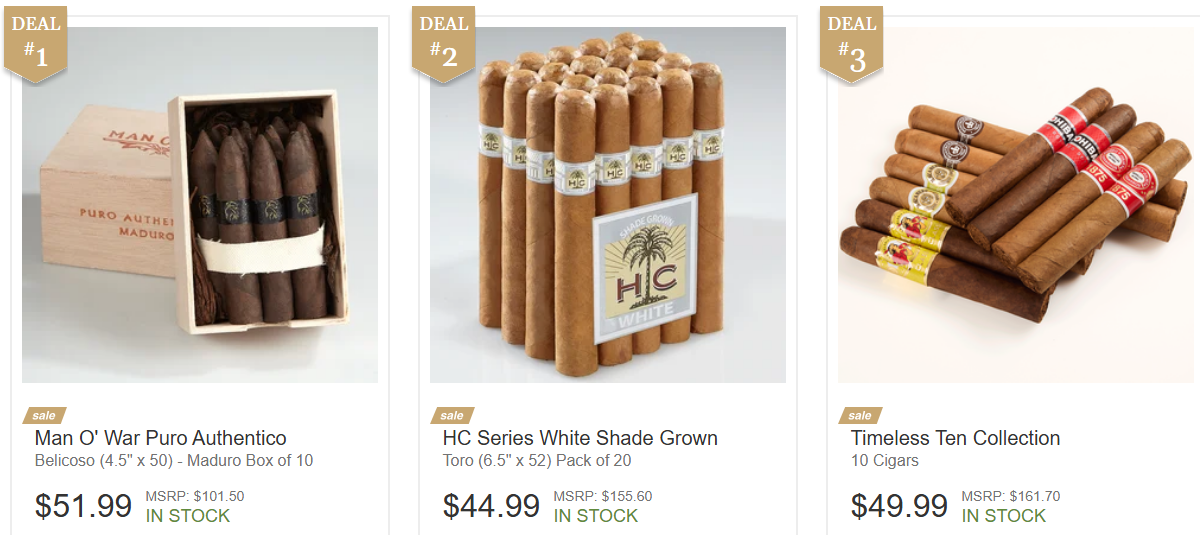1200x535 pixels.
Task: Click the sale tag above Man O' War
Action: click(x=44, y=415)
